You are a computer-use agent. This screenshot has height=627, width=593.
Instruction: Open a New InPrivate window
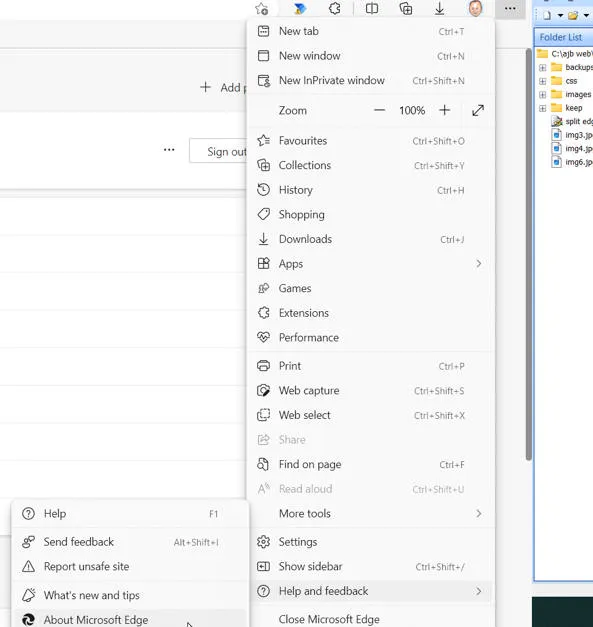click(371, 81)
